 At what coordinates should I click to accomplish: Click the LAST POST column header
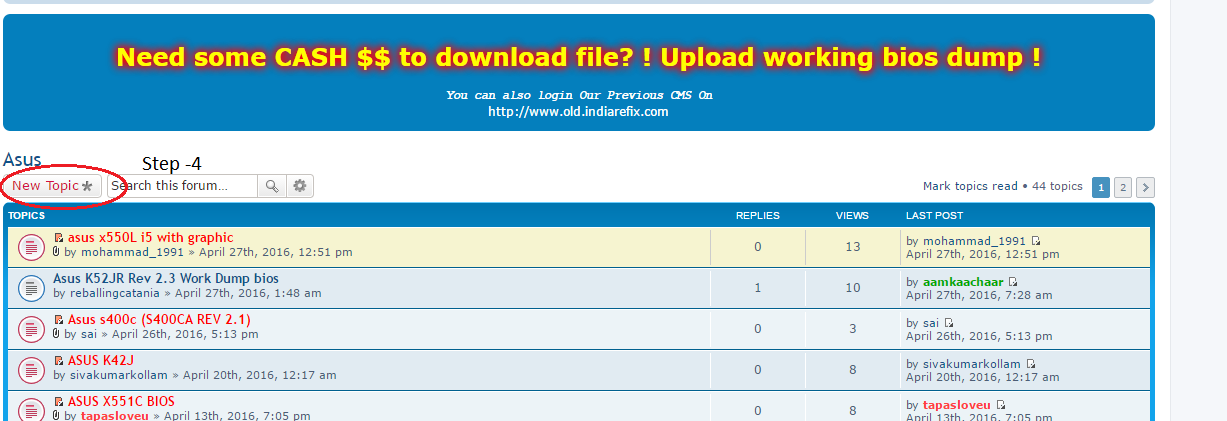pos(934,215)
